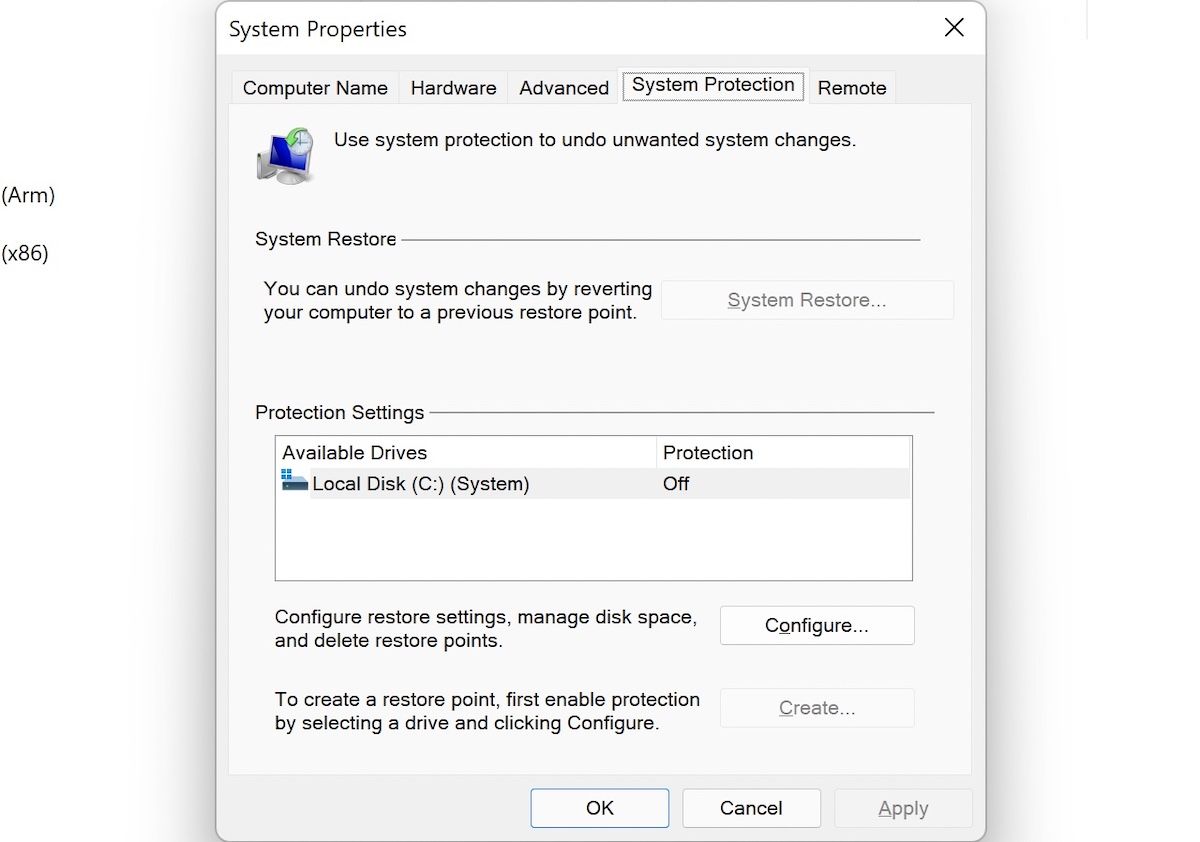
Task: Click the Apply button
Action: 902,808
